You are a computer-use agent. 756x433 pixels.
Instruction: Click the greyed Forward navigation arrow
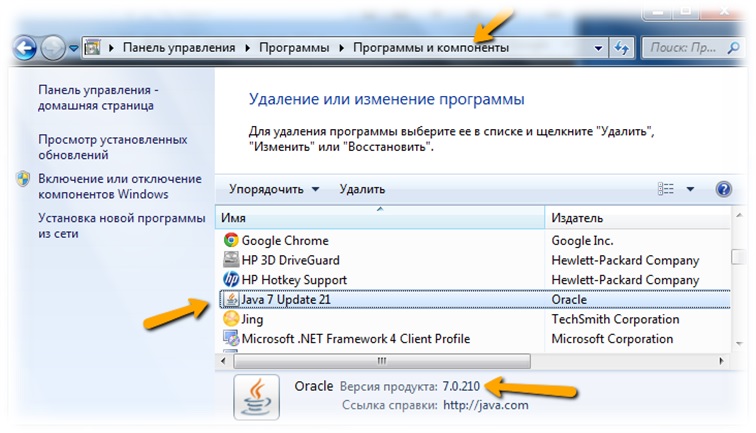(x=53, y=48)
